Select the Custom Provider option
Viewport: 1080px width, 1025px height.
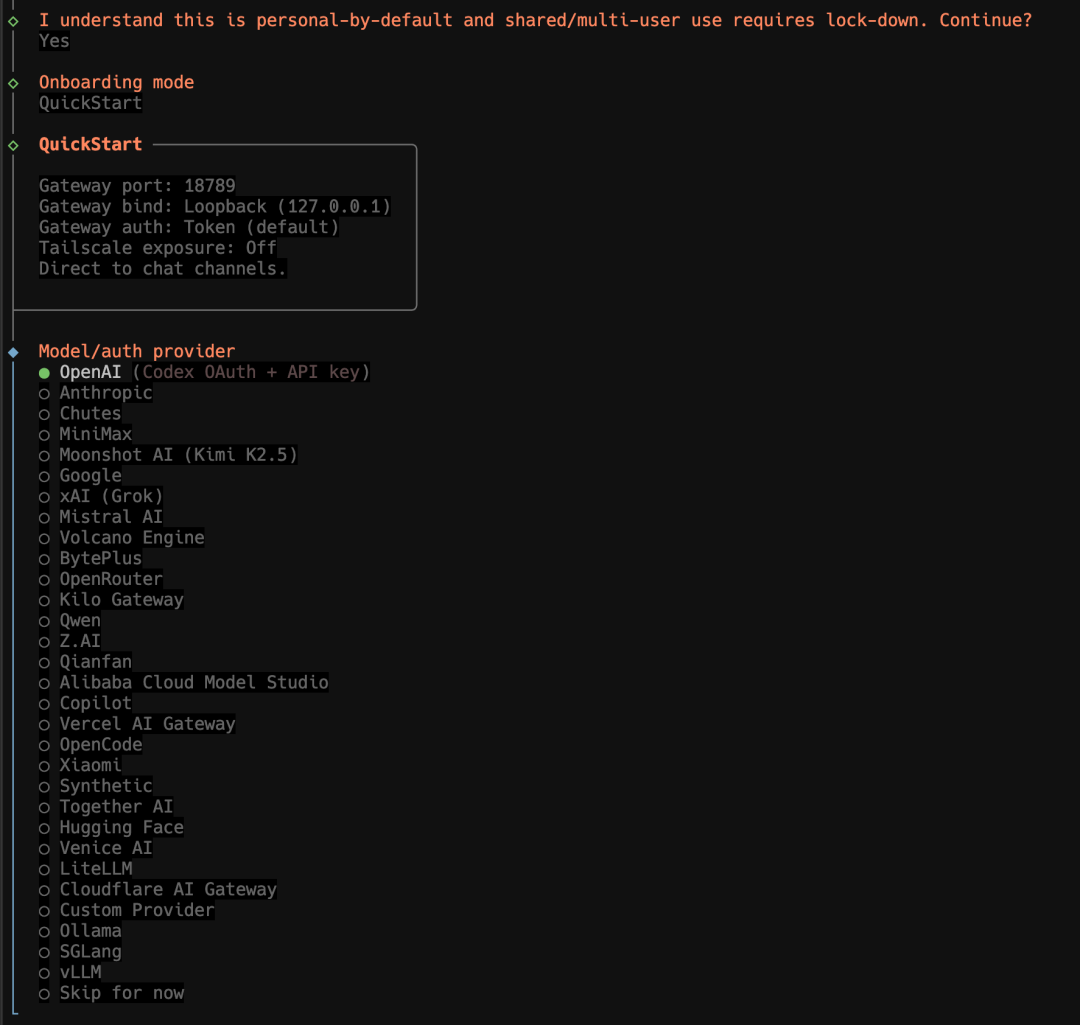(136, 910)
